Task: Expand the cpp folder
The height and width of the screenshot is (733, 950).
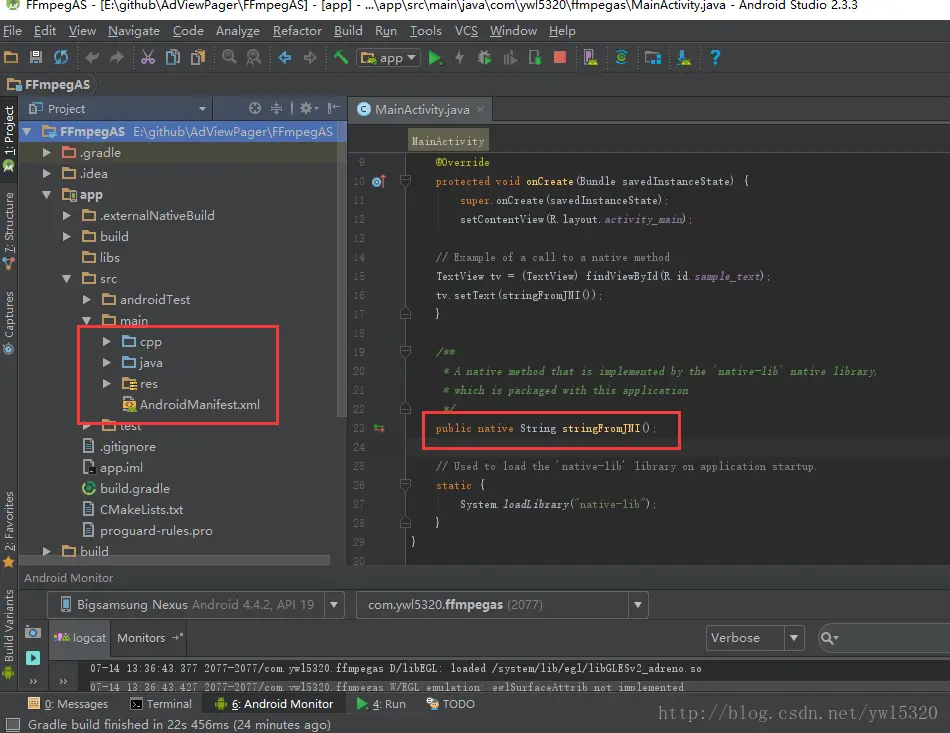Action: coord(107,342)
